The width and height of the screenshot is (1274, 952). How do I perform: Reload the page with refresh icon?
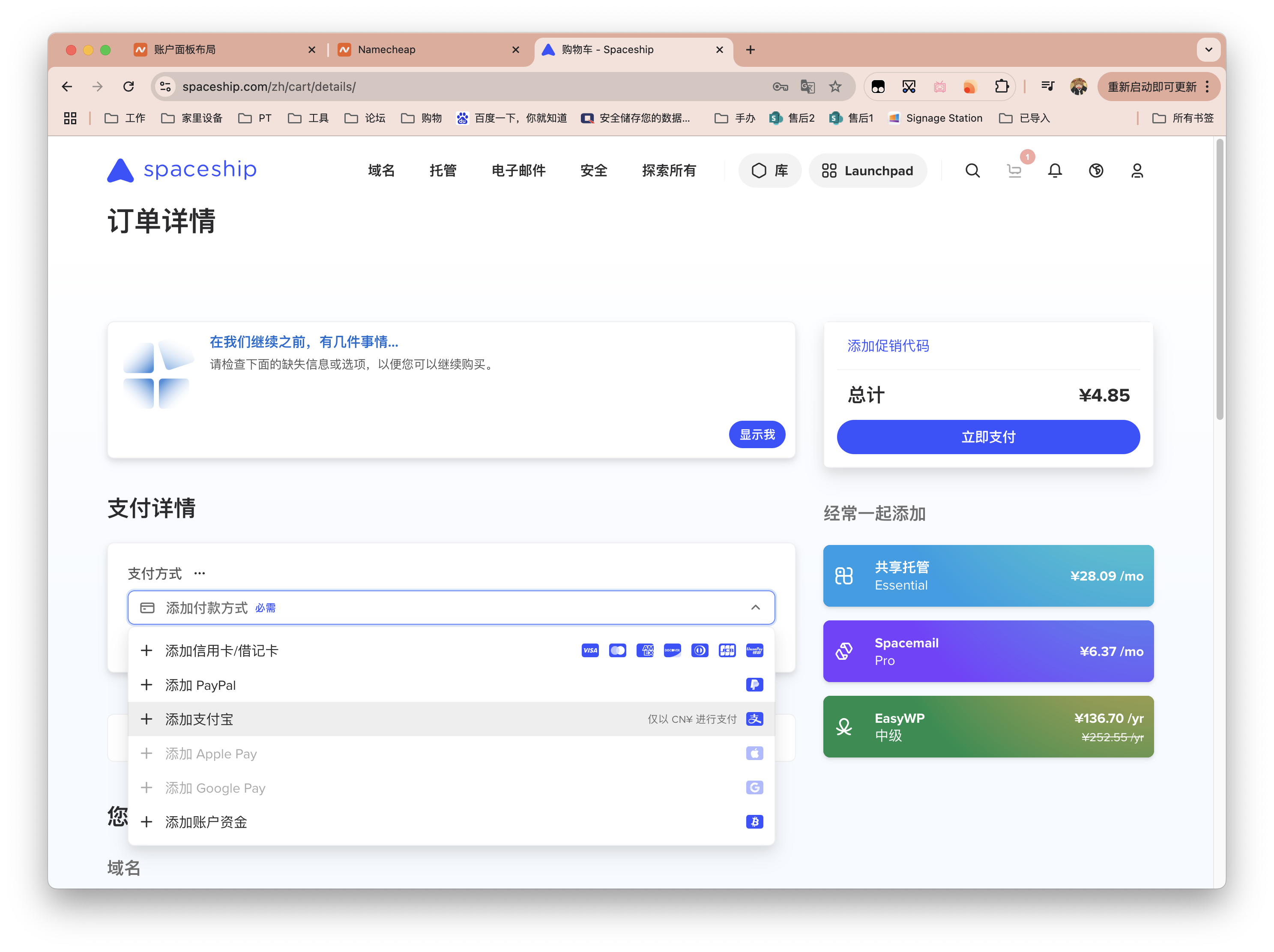pos(129,87)
